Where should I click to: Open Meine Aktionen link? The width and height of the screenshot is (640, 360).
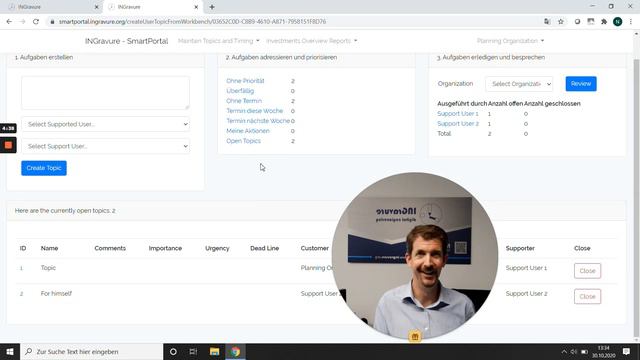[248, 131]
